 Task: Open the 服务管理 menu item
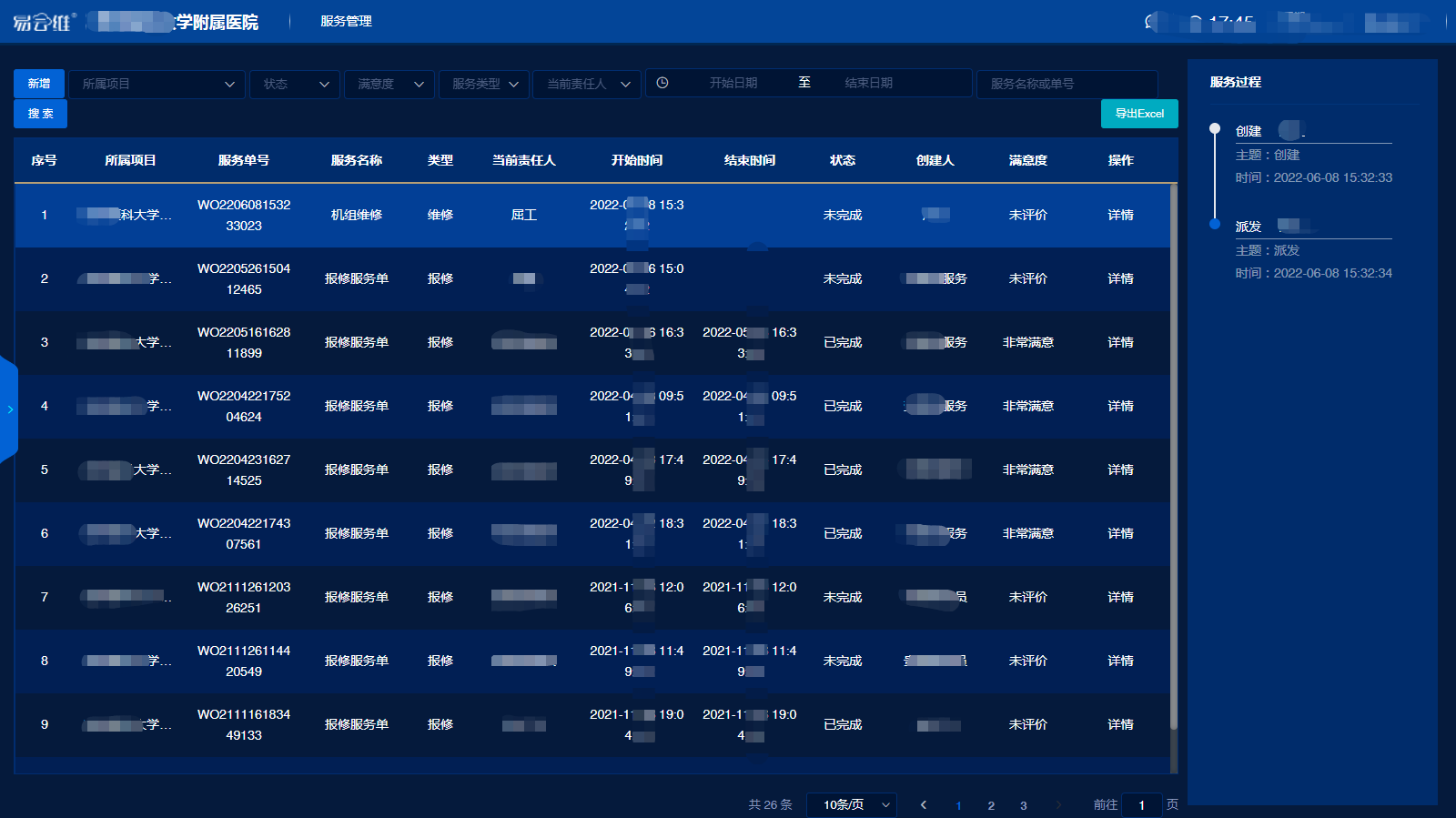coord(346,21)
